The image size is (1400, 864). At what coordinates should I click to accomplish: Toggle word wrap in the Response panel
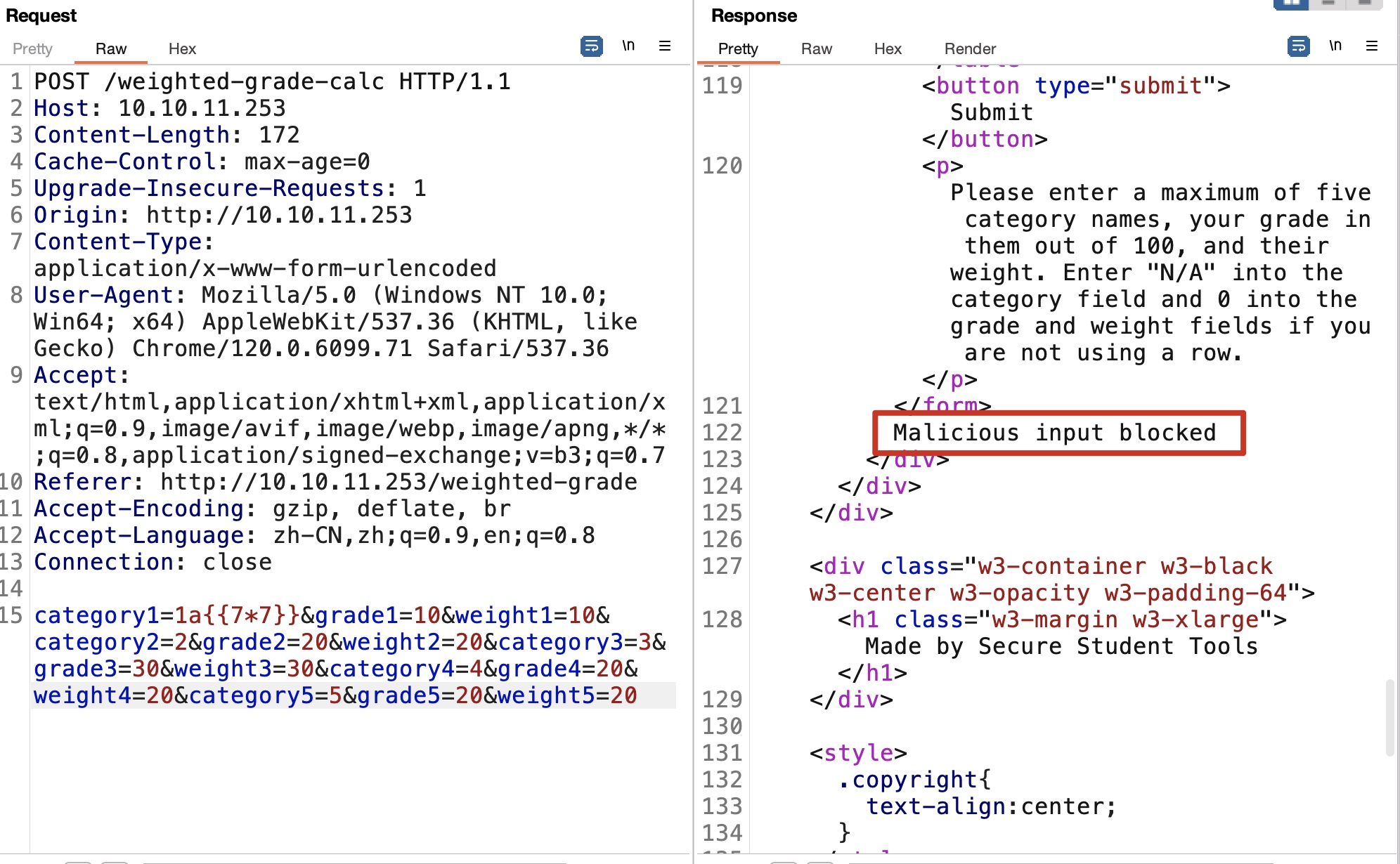point(1298,46)
